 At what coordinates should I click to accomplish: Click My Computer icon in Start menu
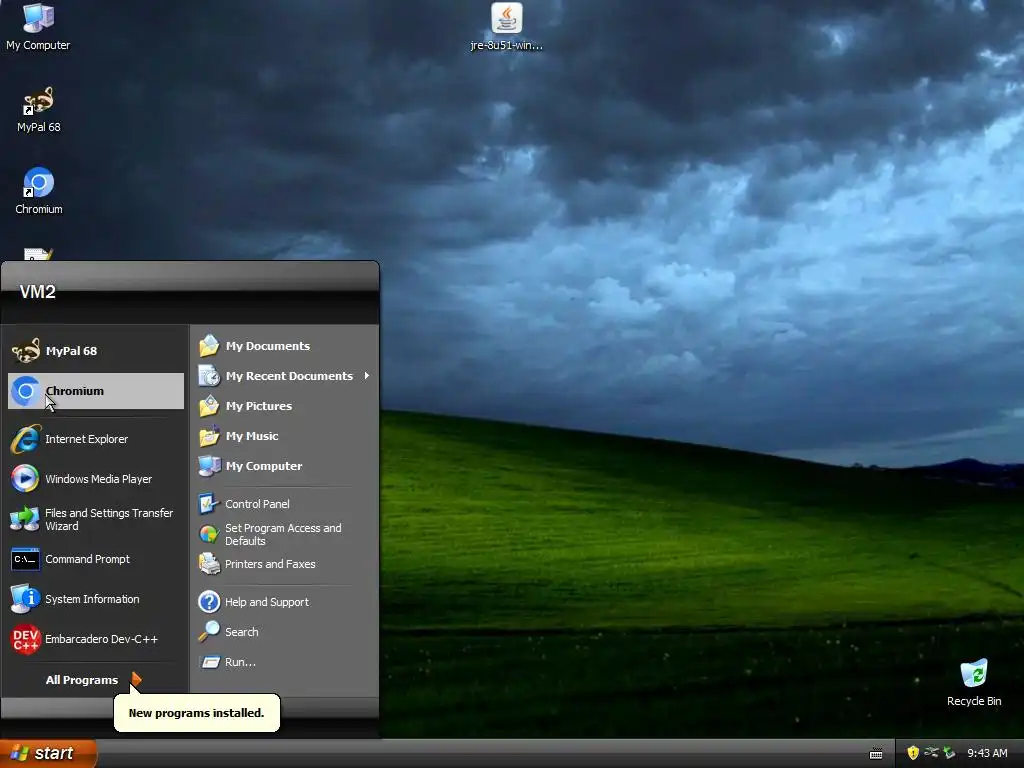[209, 466]
